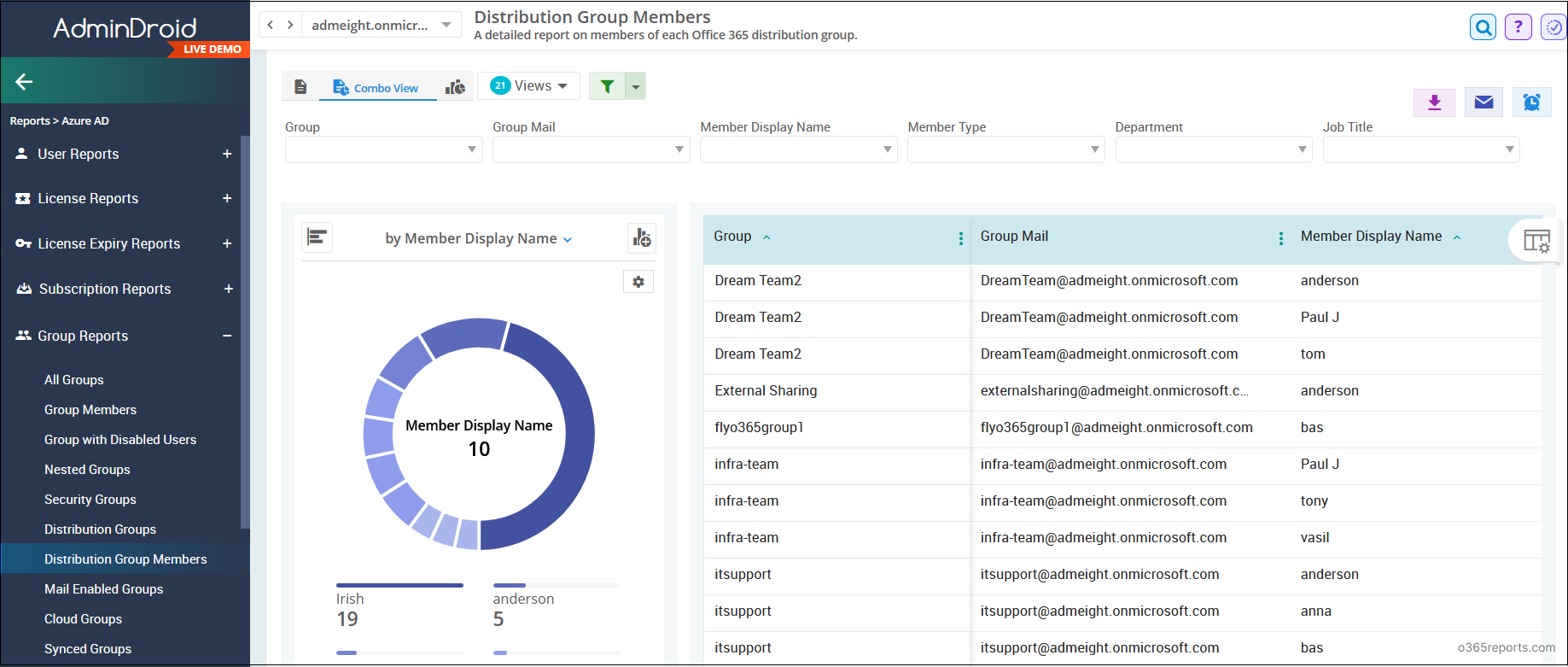Open the Department filter dropdown
The width and height of the screenshot is (1568, 667).
click(1214, 149)
